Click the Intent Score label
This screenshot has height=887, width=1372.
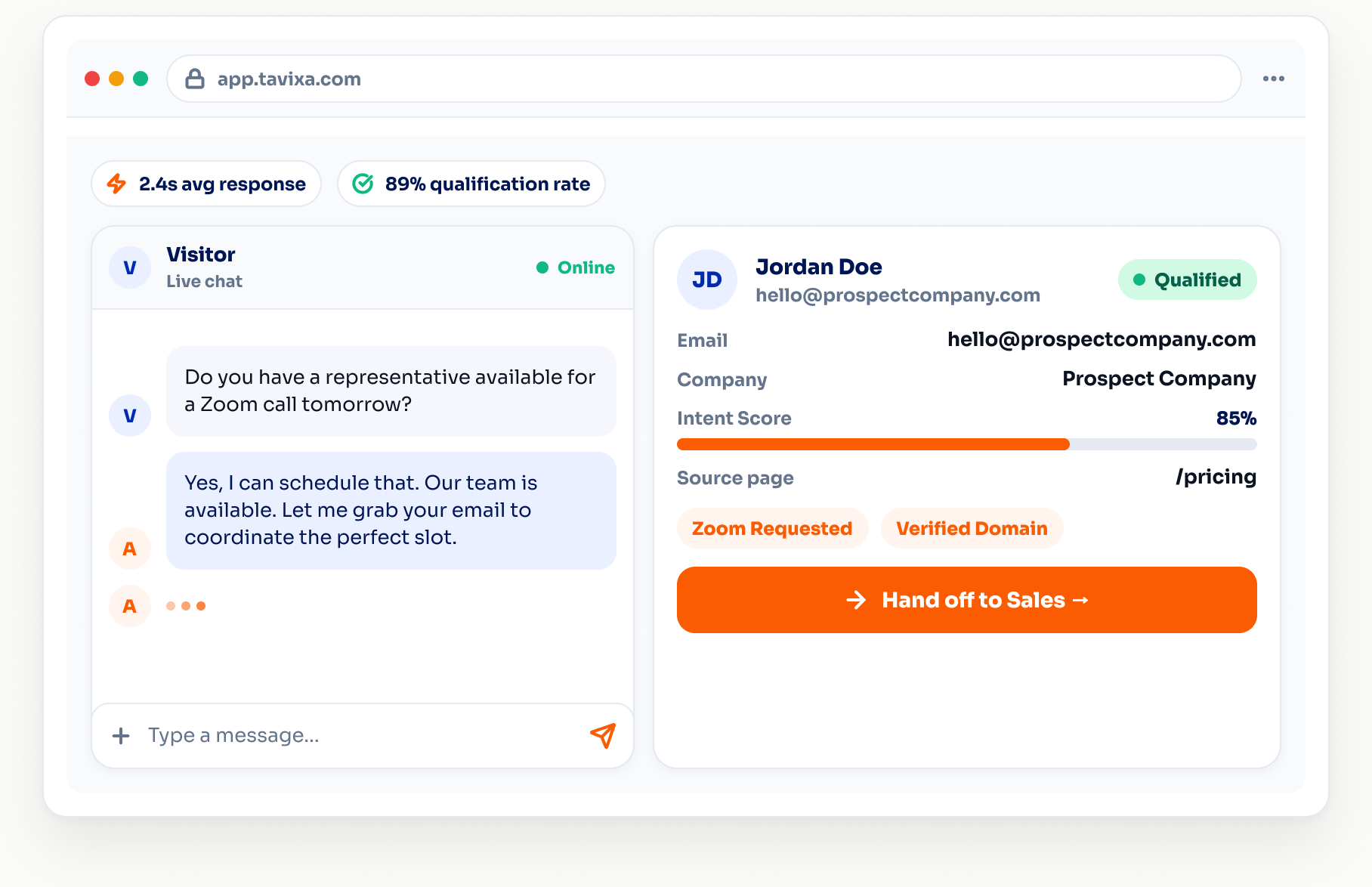point(734,418)
